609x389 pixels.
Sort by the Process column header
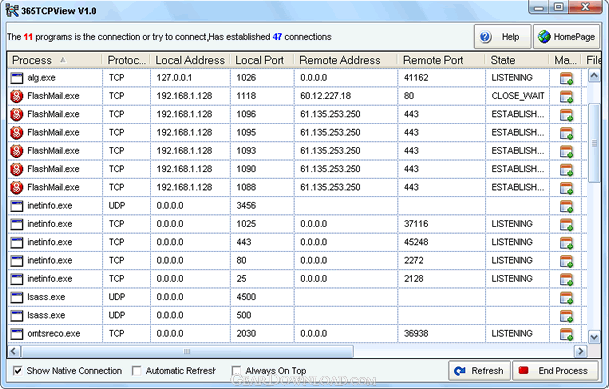(x=55, y=60)
